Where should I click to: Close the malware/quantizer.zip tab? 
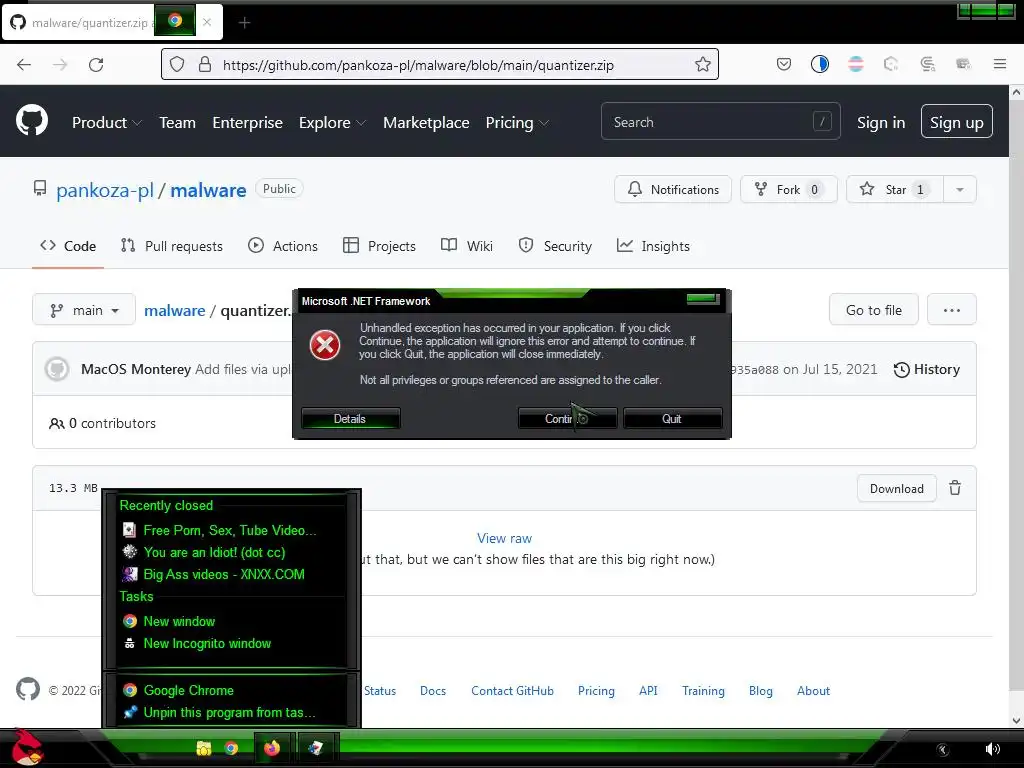[x=207, y=22]
